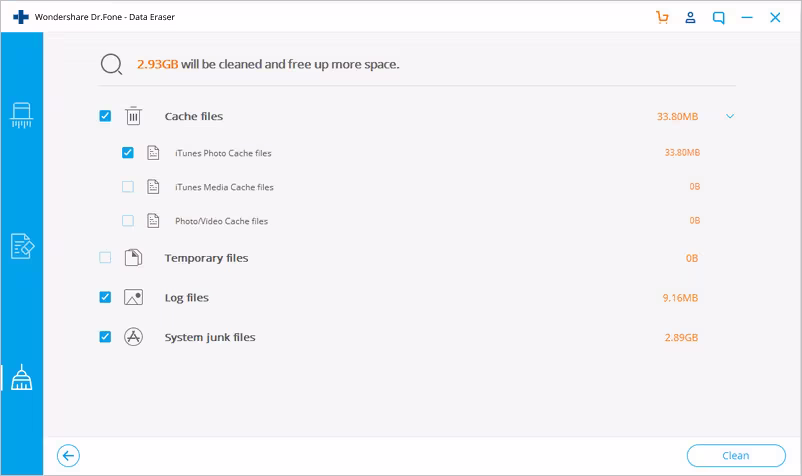Open the feedback chat icon
Viewport: 802px width, 476px height.
718,17
